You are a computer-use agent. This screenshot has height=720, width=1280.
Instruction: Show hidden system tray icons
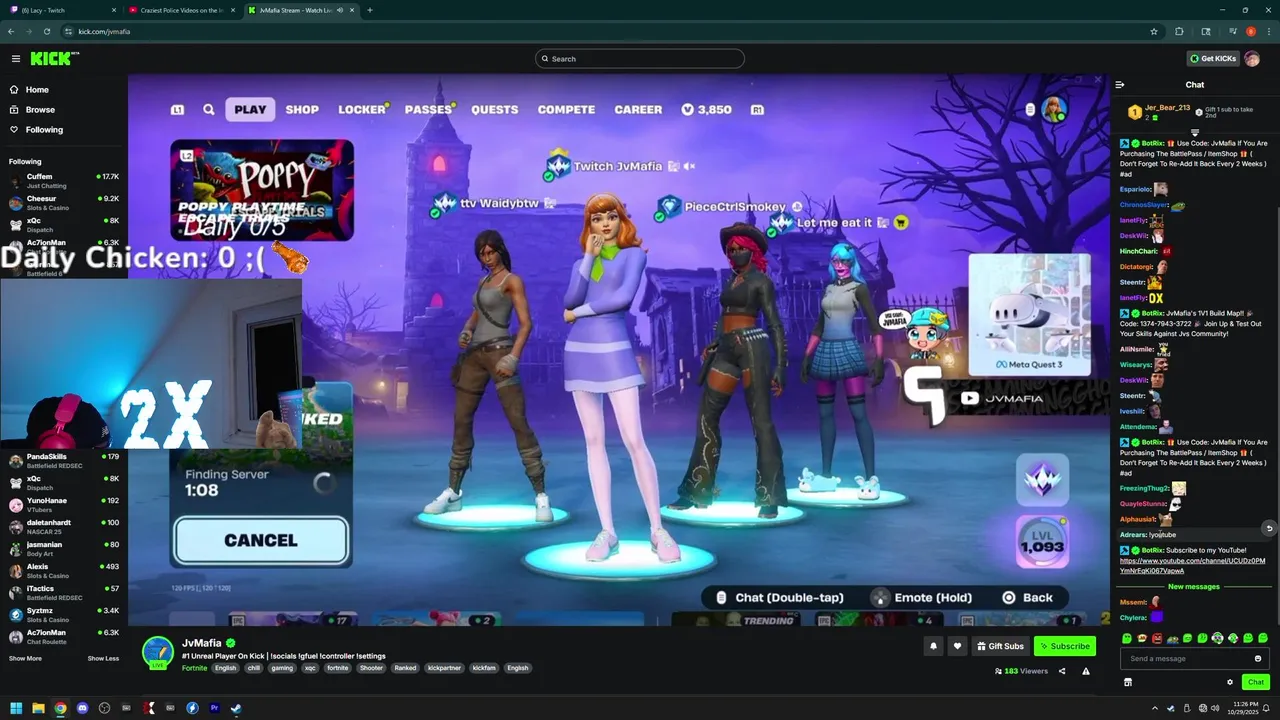coord(1155,708)
